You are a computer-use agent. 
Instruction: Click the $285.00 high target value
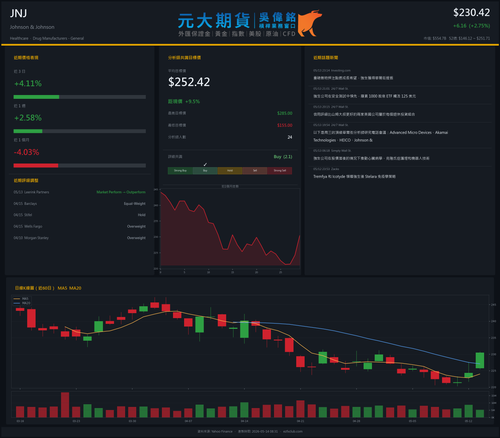pyautogui.click(x=285, y=113)
